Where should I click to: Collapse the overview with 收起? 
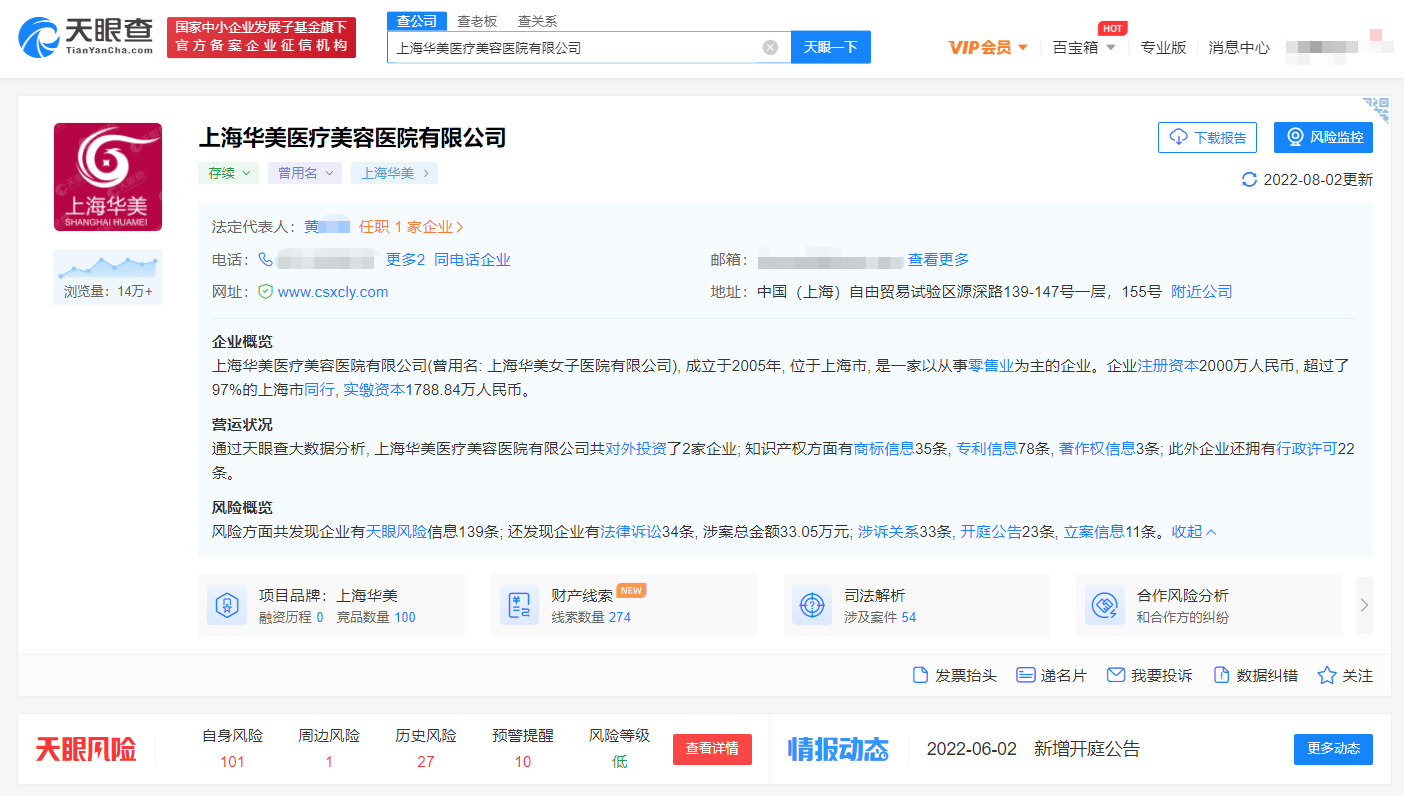(1194, 532)
